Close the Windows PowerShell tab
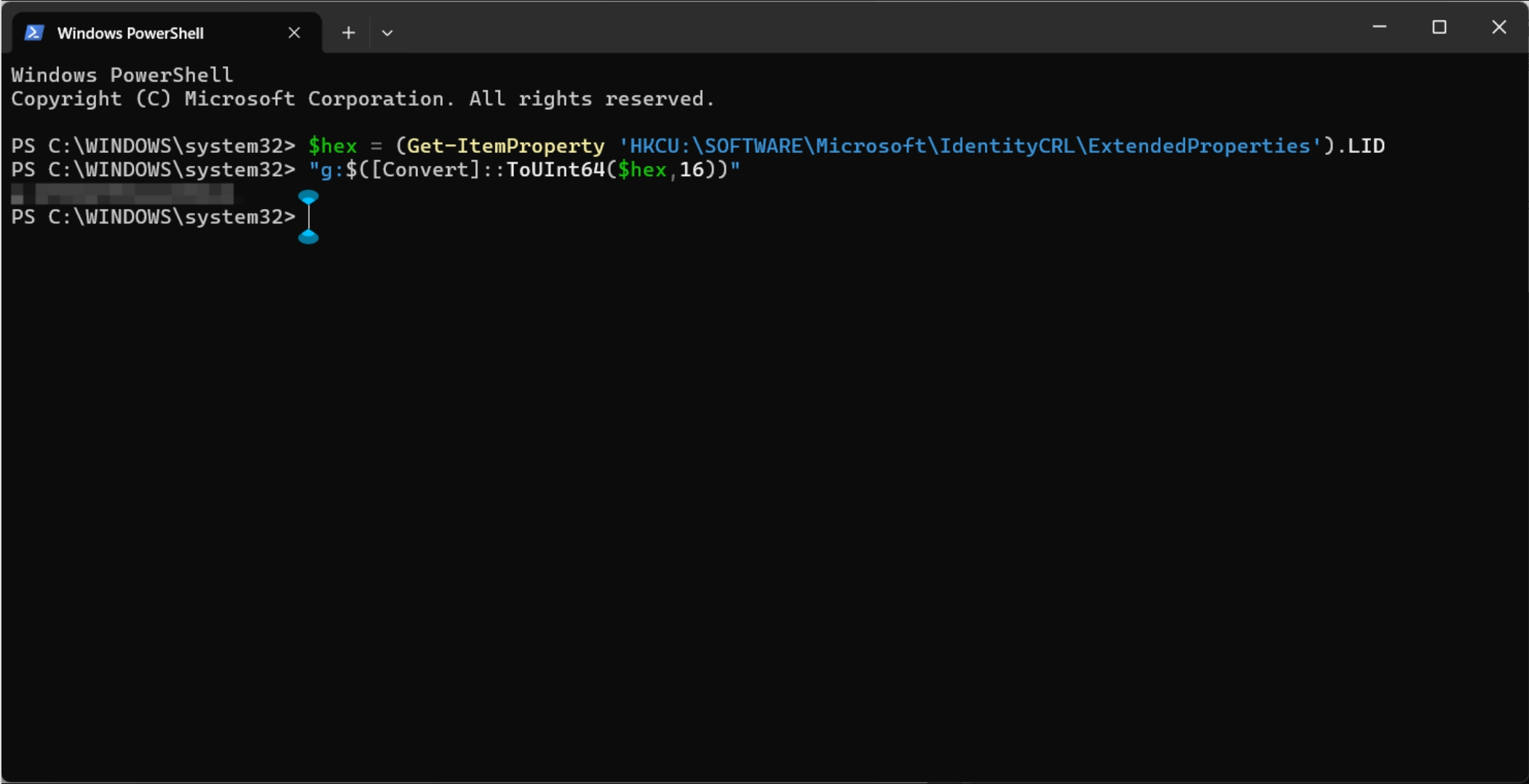The image size is (1529, 784). [294, 33]
